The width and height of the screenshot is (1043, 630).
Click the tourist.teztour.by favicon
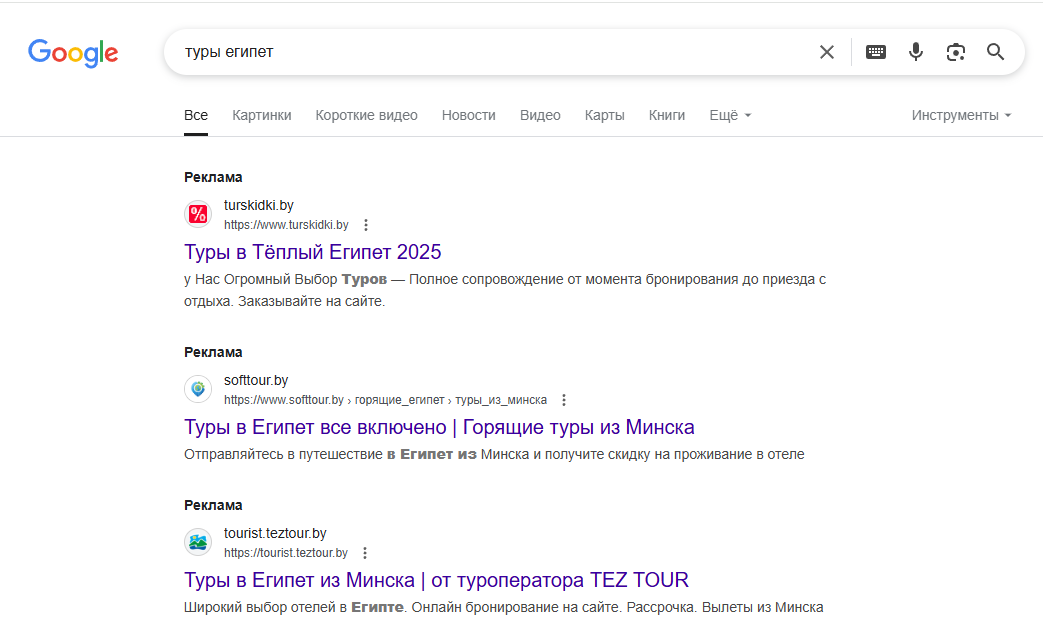198,542
